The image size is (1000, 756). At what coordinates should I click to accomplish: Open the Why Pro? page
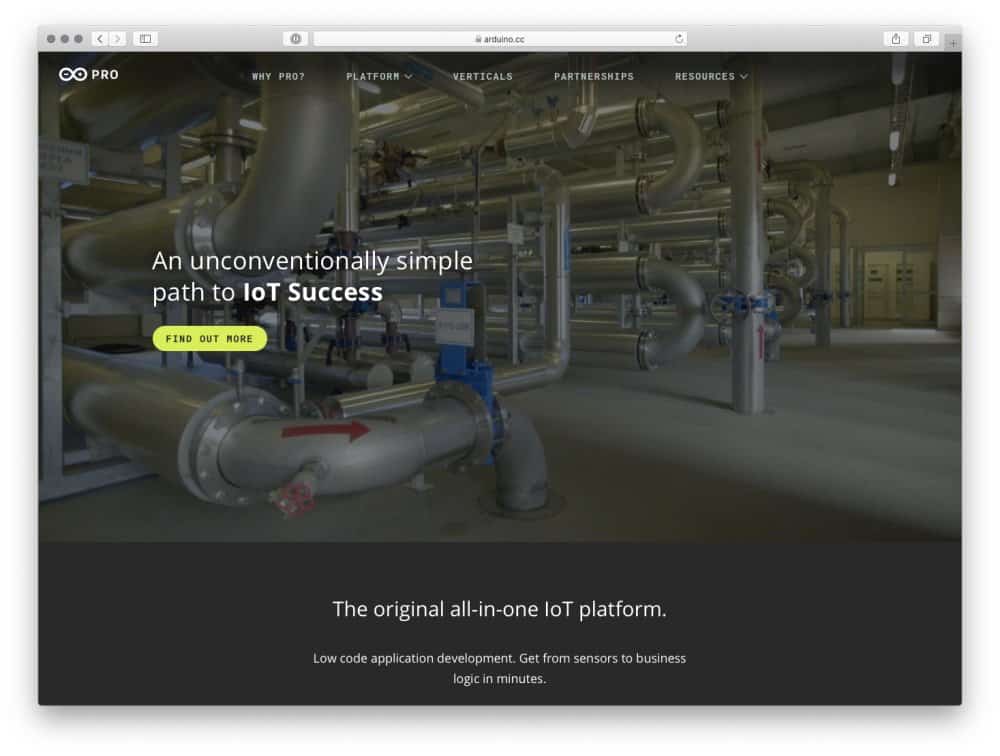pos(278,76)
